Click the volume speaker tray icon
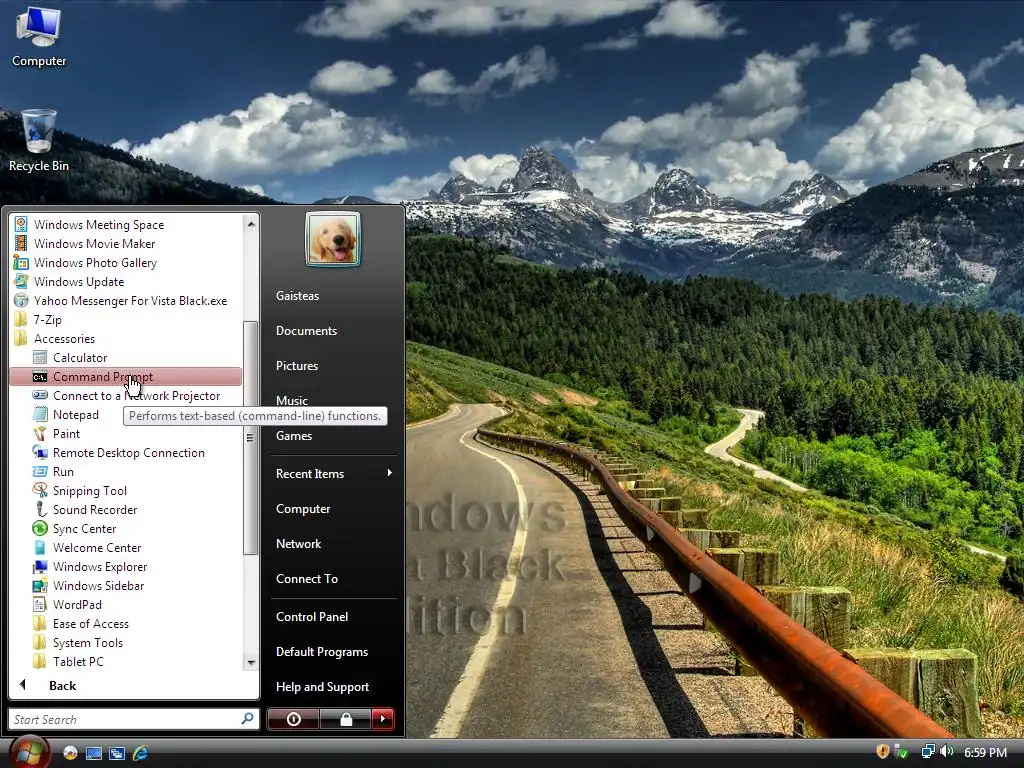The width and height of the screenshot is (1024, 768). tap(946, 752)
